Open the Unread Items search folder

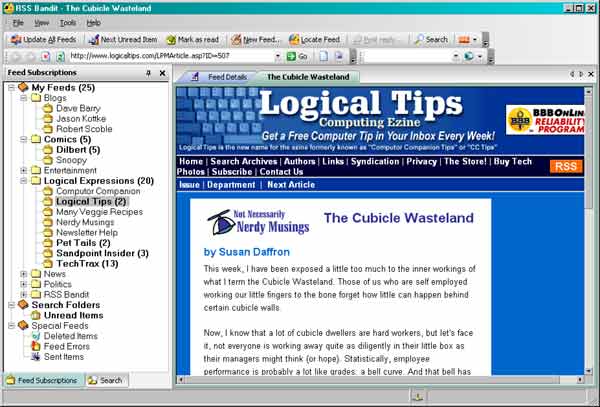(x=73, y=315)
